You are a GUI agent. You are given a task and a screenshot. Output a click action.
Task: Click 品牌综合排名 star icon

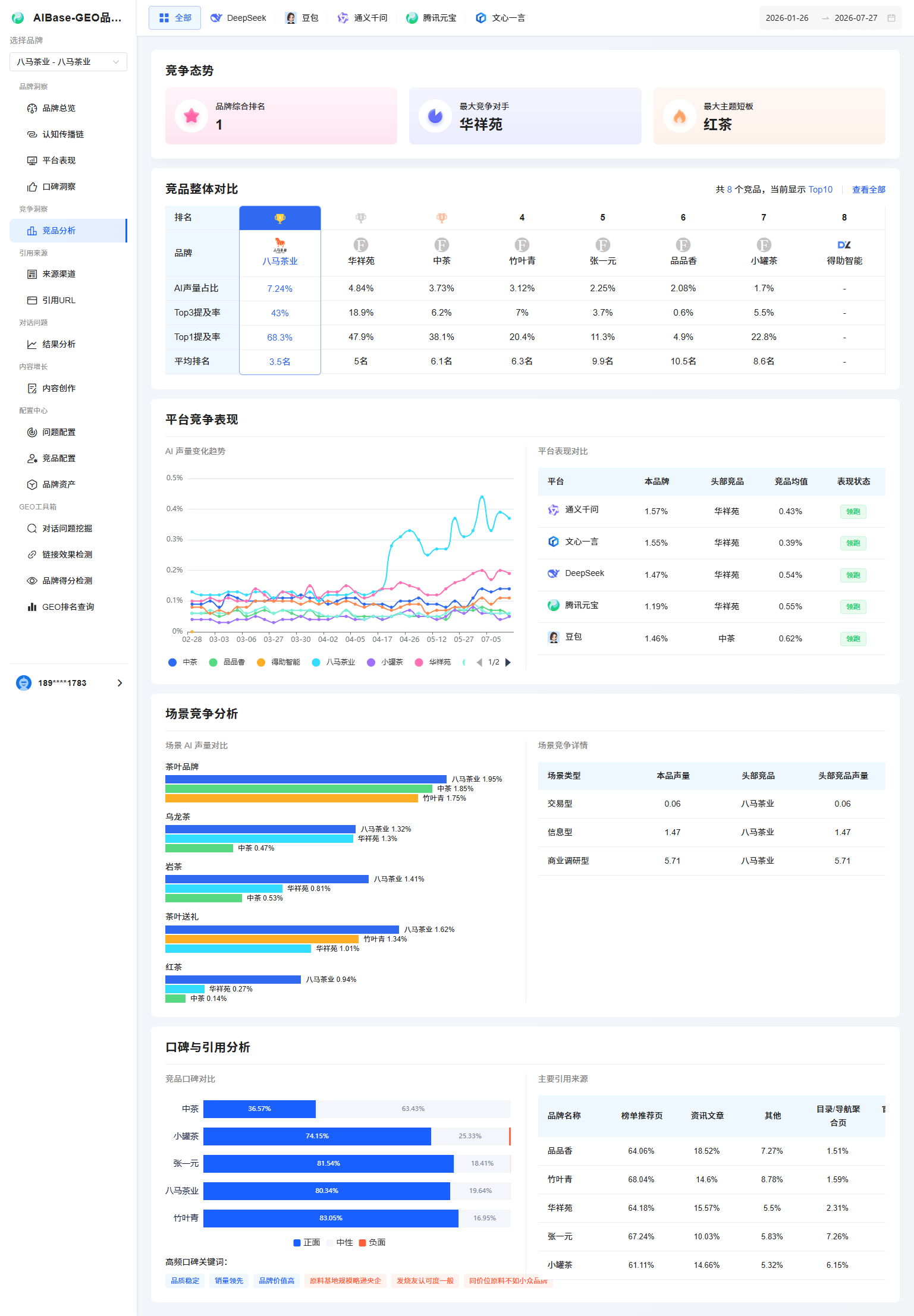point(191,116)
